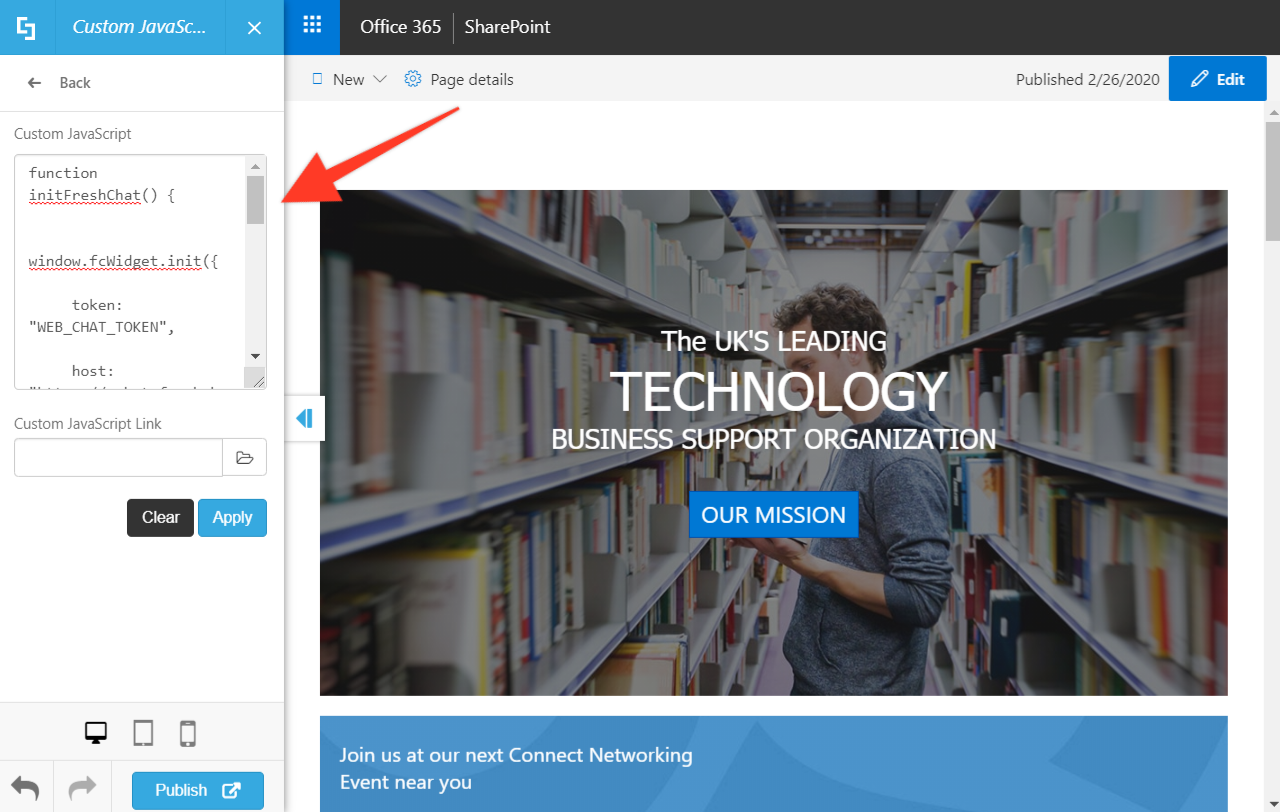Click the ShortPoint logo icon
Image resolution: width=1280 pixels, height=812 pixels.
tap(27, 27)
